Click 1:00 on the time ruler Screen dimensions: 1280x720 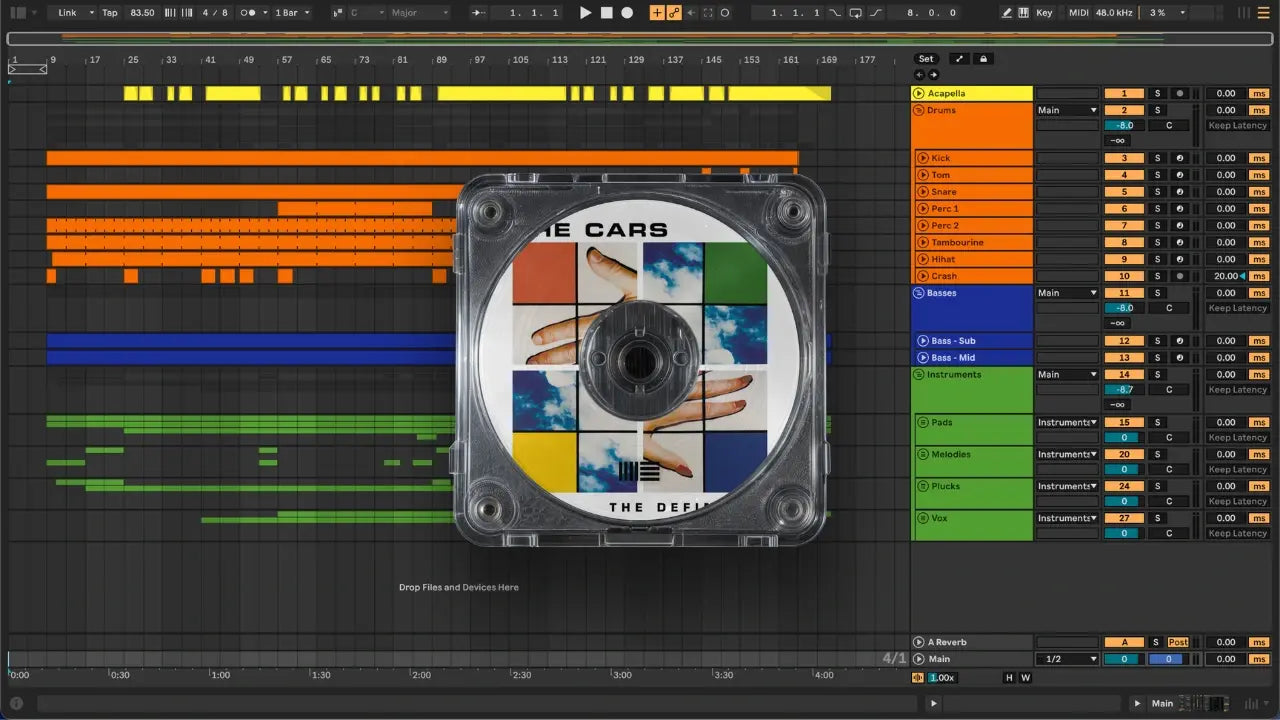[x=220, y=675]
